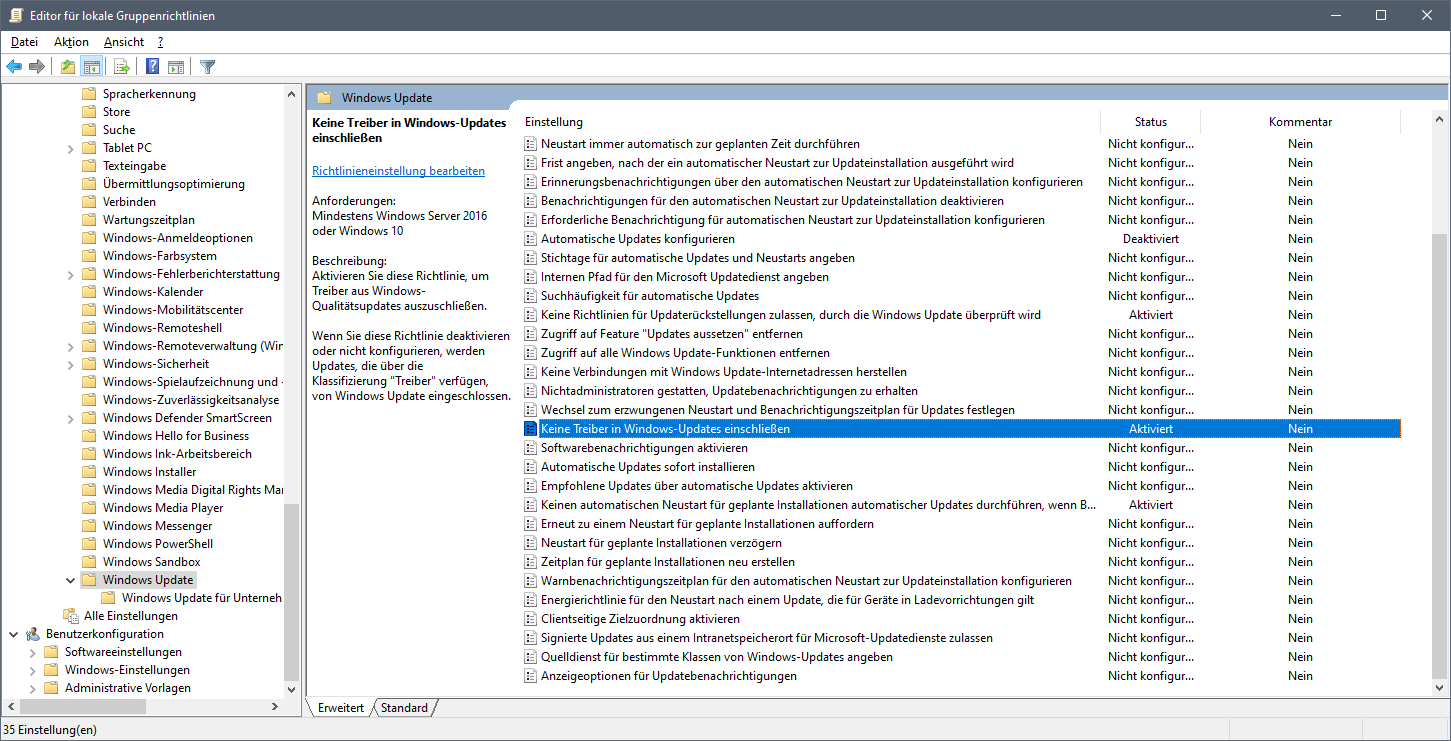Click the tree pane horizontal scrollbar thumb
1451x741 pixels.
[x=82, y=706]
